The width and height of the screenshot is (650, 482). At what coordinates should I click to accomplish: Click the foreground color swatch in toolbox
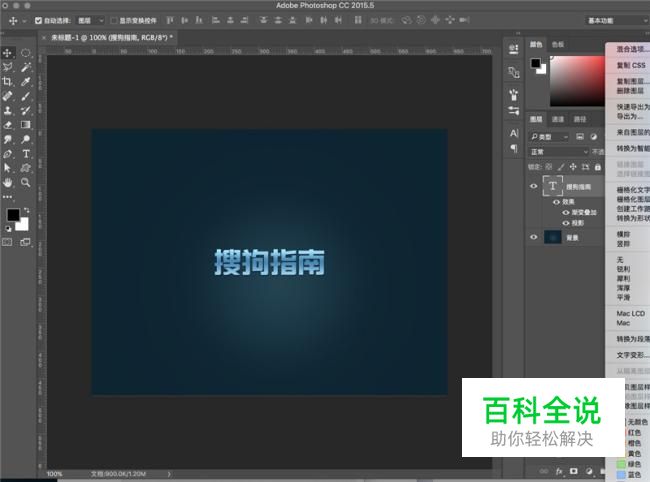(x=13, y=215)
